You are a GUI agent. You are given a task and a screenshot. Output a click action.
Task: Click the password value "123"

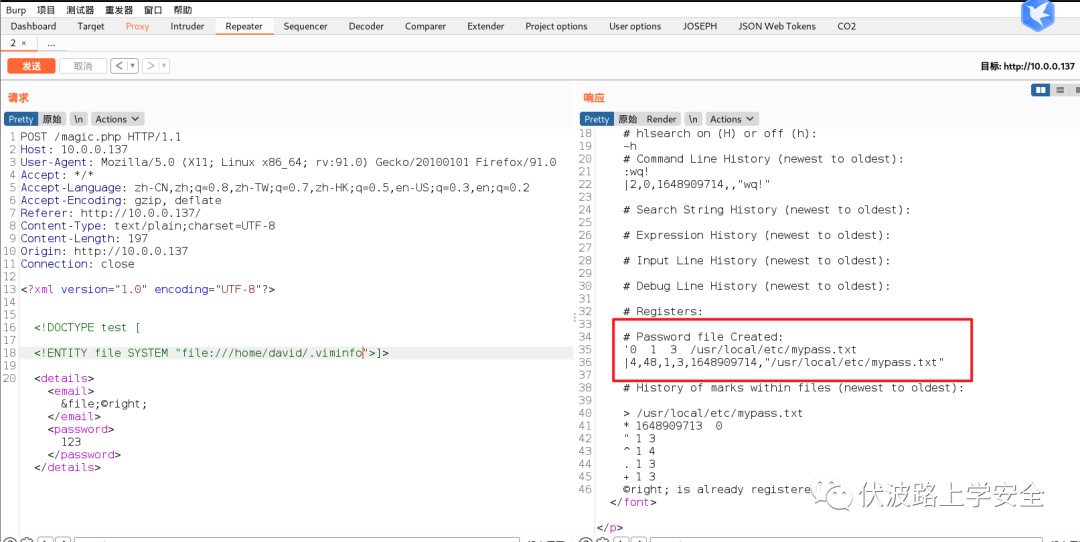(x=71, y=441)
